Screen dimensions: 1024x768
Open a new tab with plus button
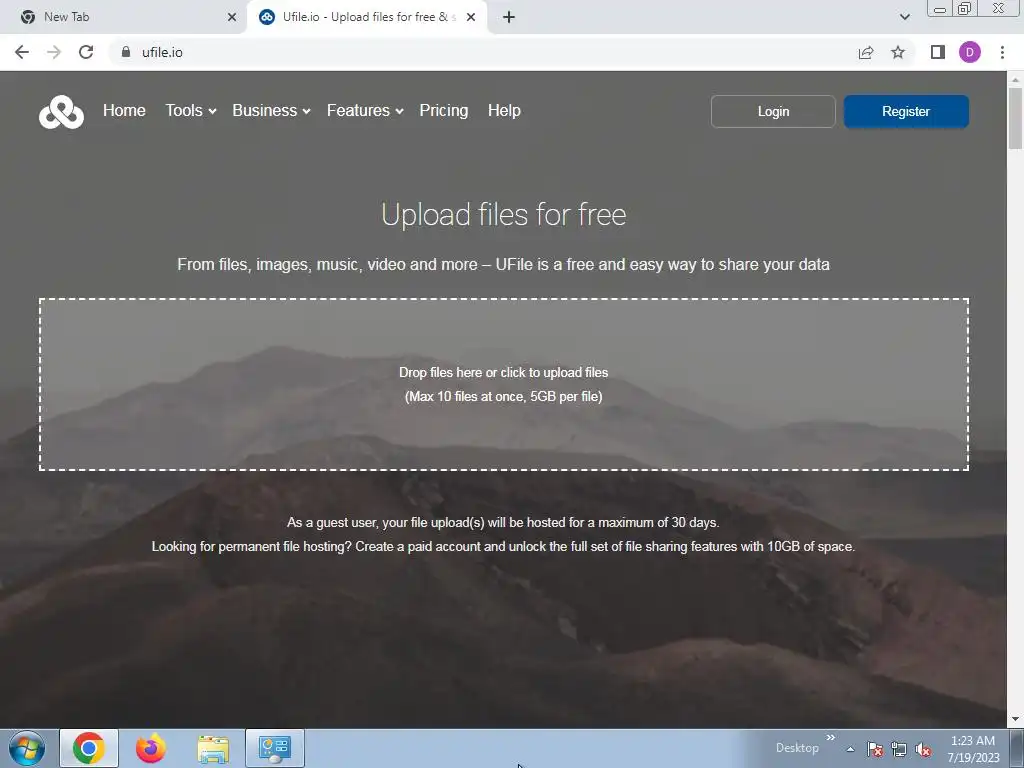(509, 17)
